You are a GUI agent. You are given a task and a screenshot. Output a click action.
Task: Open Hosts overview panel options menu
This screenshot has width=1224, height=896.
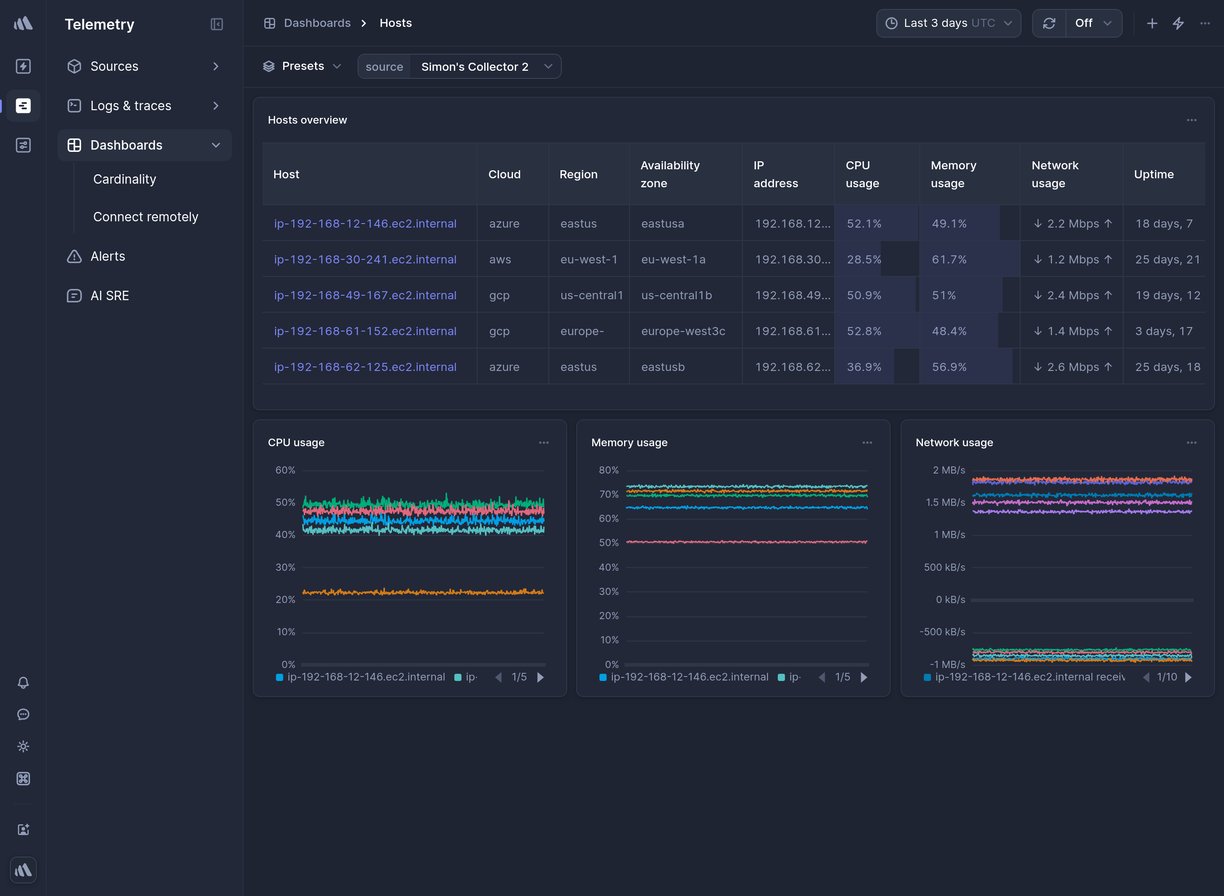(1191, 120)
